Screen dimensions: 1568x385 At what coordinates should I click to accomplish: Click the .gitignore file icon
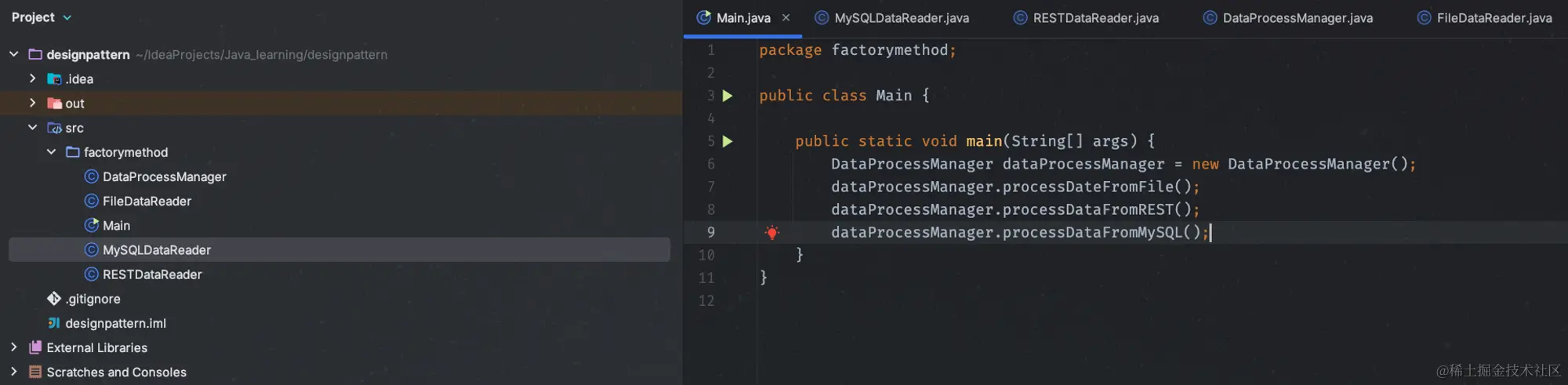tap(54, 298)
